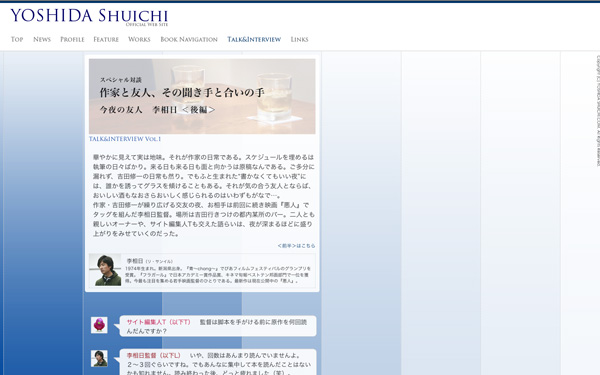600x375 pixels.
Task: Click the name 李相日 in profile box
Action: 135,261
